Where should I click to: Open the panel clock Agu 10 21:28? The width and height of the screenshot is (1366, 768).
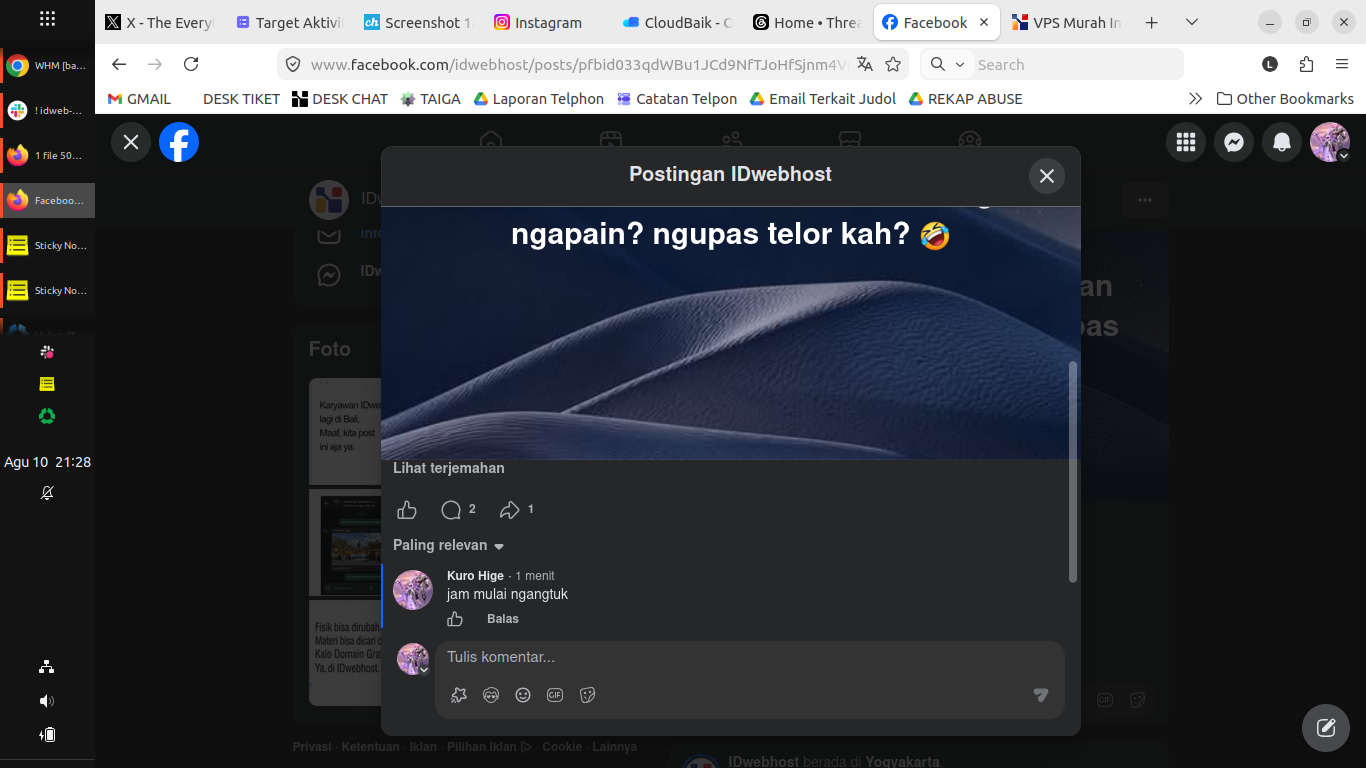click(47, 462)
